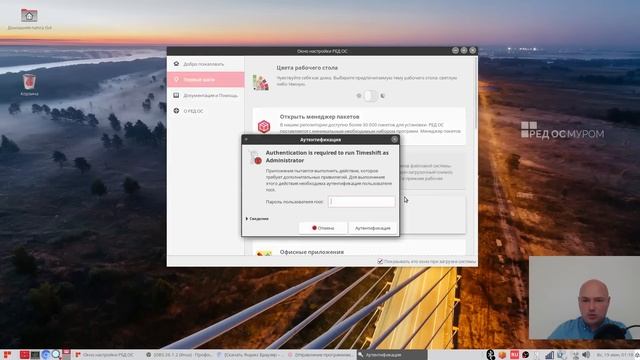Viewport: 640px width, 360px height.
Task: Click the Офисные приложения card heading
Action: (x=311, y=252)
